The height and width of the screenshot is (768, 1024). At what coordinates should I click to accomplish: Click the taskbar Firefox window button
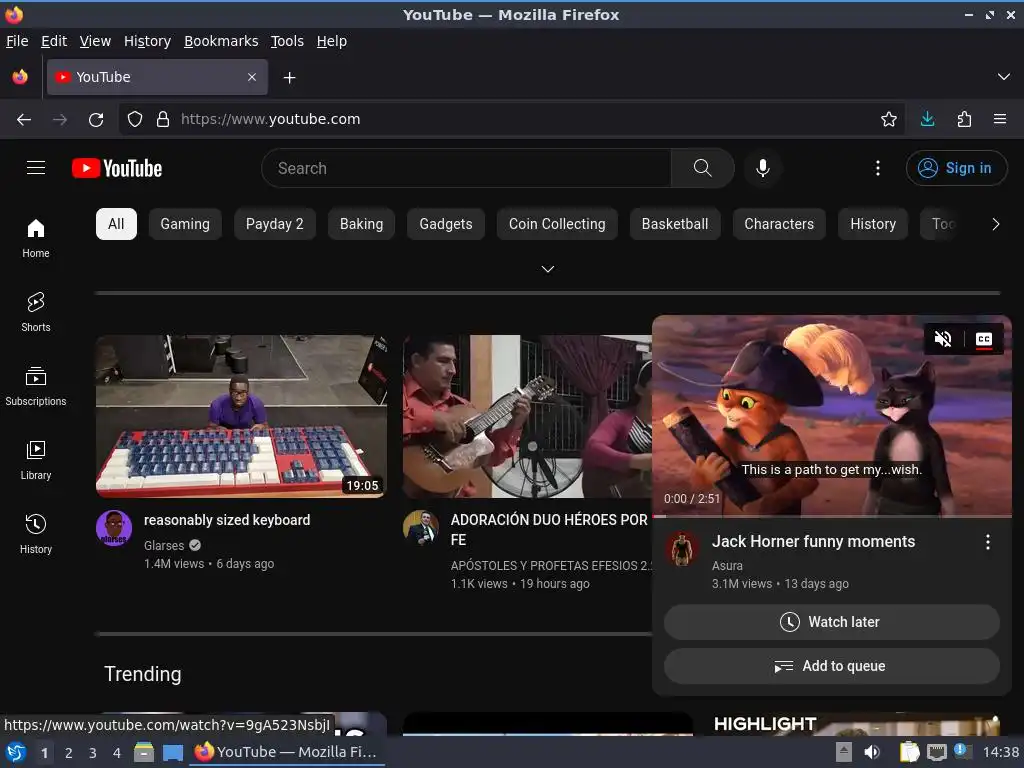click(287, 752)
